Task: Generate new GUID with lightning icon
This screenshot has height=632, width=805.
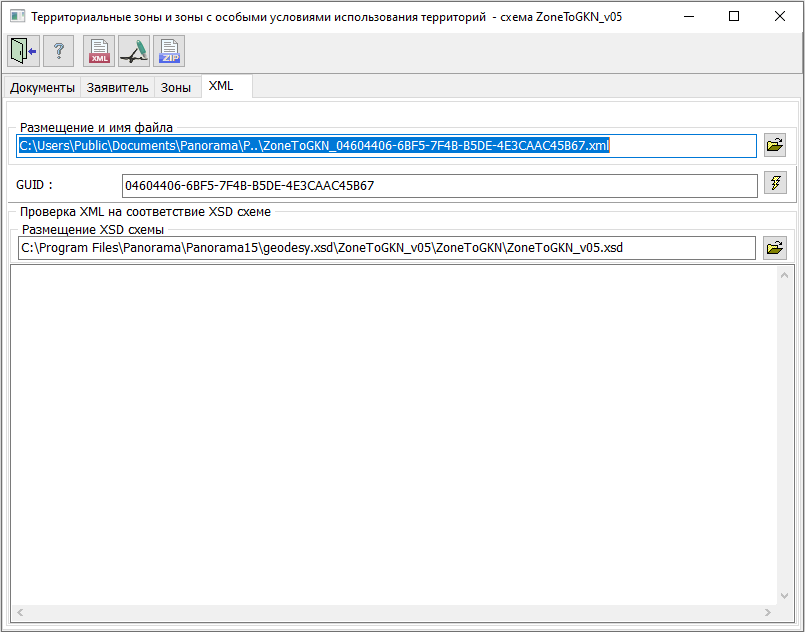Action: click(775, 183)
